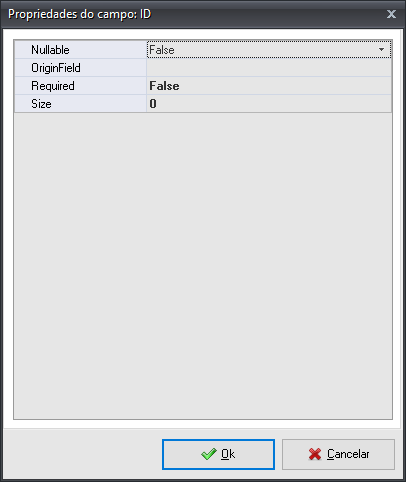Image resolution: width=406 pixels, height=482 pixels.
Task: Confirm with the Ok button
Action: tap(218, 454)
